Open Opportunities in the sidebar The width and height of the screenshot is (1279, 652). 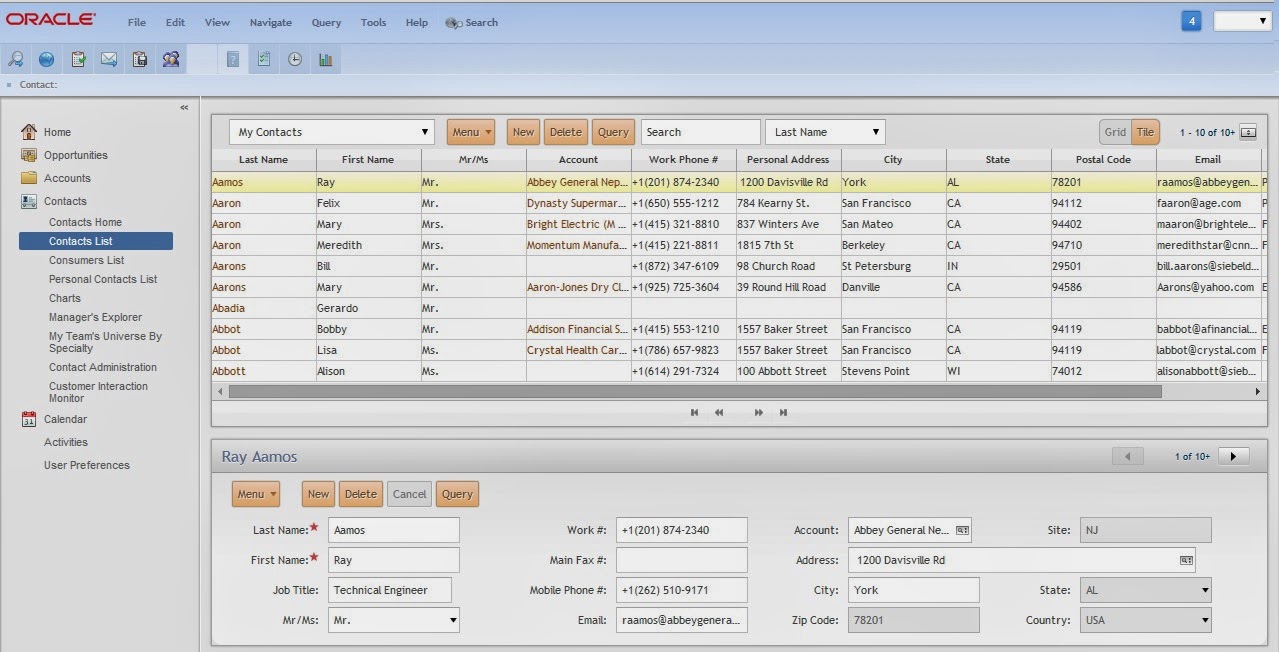[75, 155]
